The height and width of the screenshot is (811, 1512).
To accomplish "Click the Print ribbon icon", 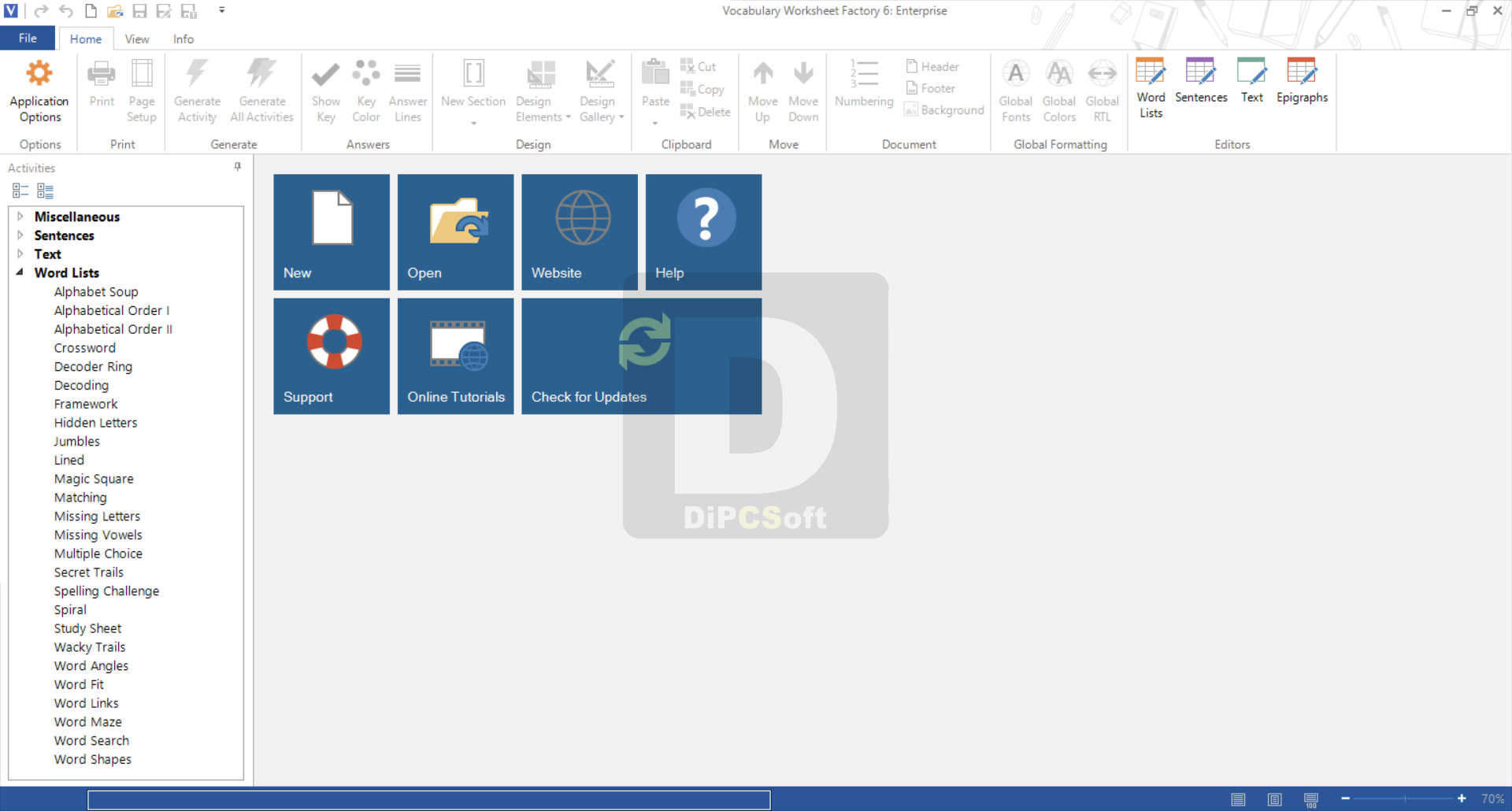I will [x=102, y=74].
